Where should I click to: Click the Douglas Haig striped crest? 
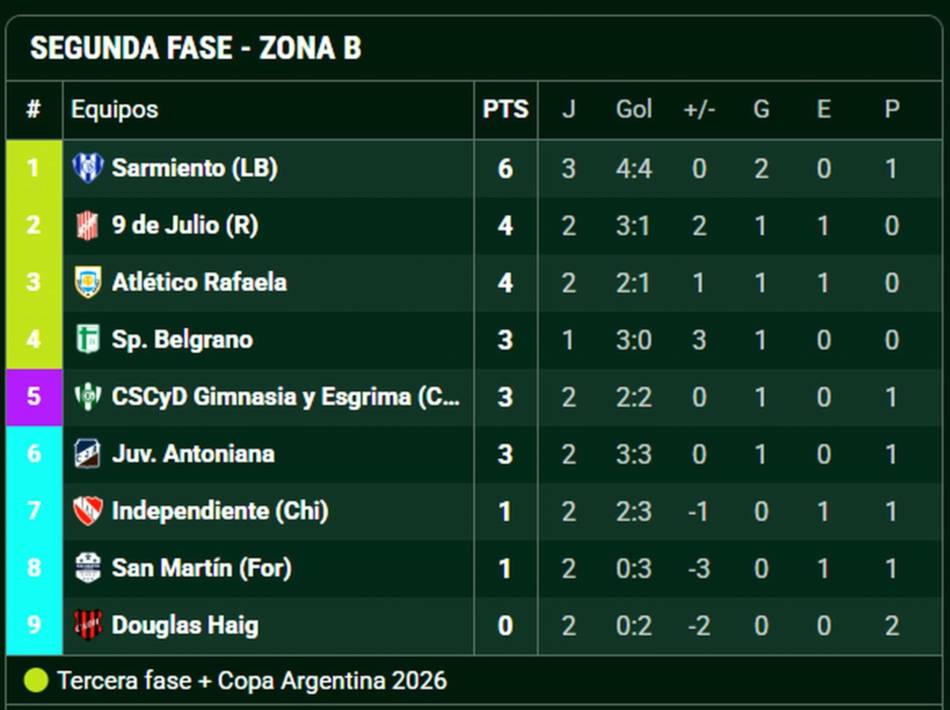pyautogui.click(x=88, y=625)
